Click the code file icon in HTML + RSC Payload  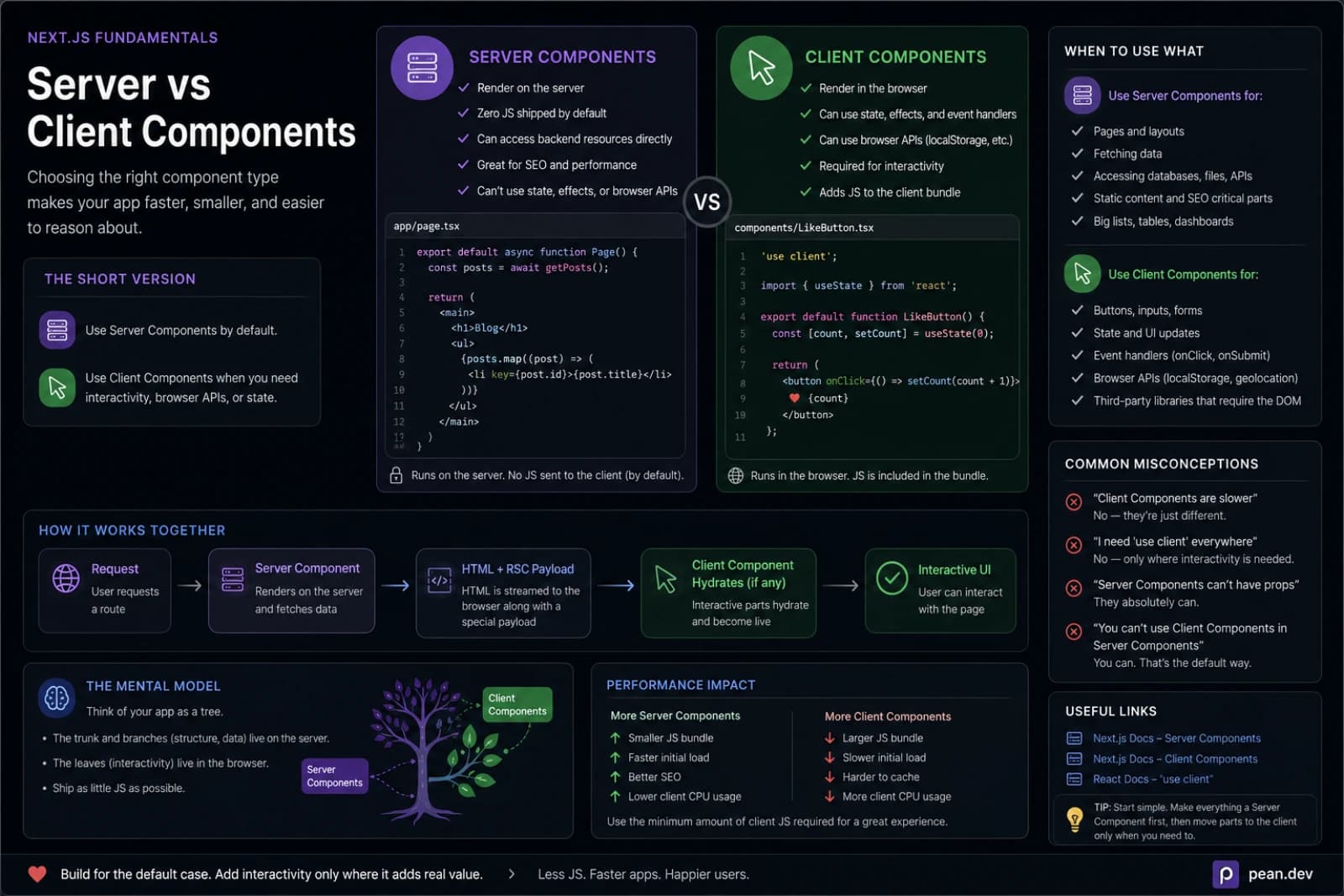tap(439, 580)
